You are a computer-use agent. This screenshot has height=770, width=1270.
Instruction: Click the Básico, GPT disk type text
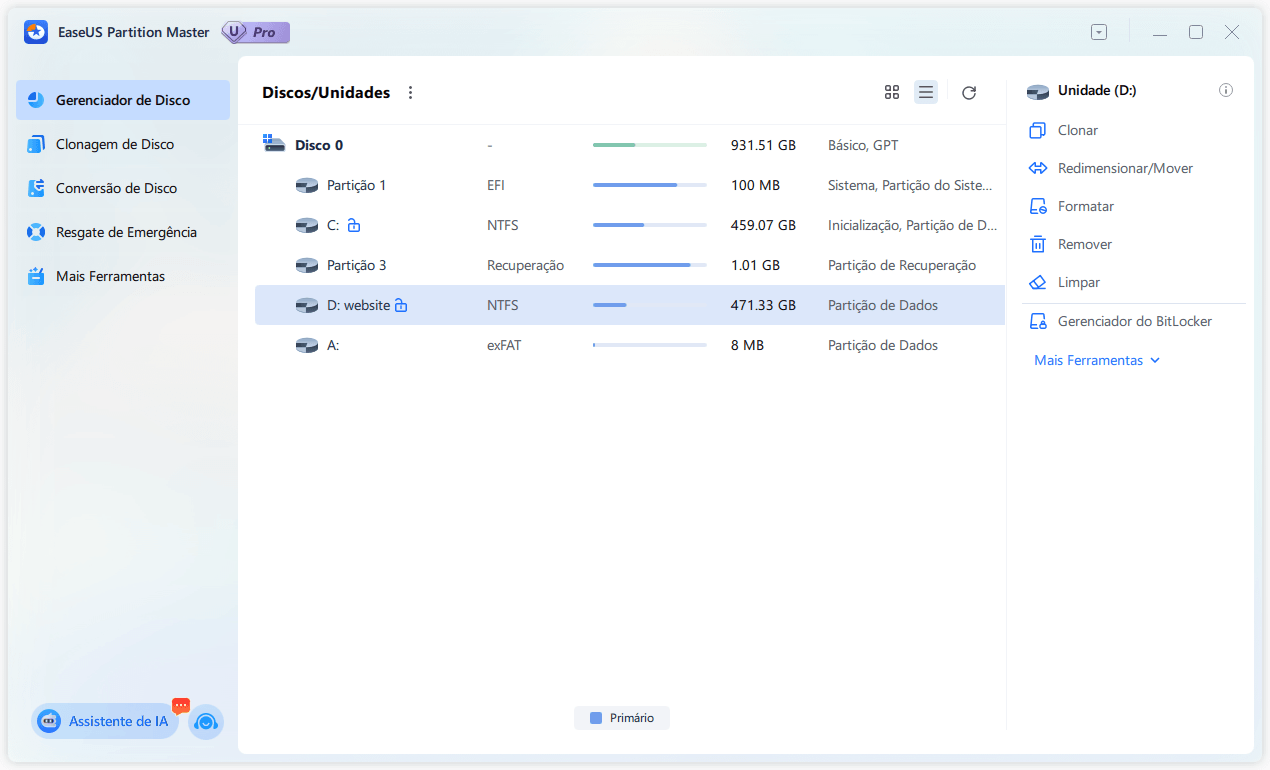(x=863, y=145)
